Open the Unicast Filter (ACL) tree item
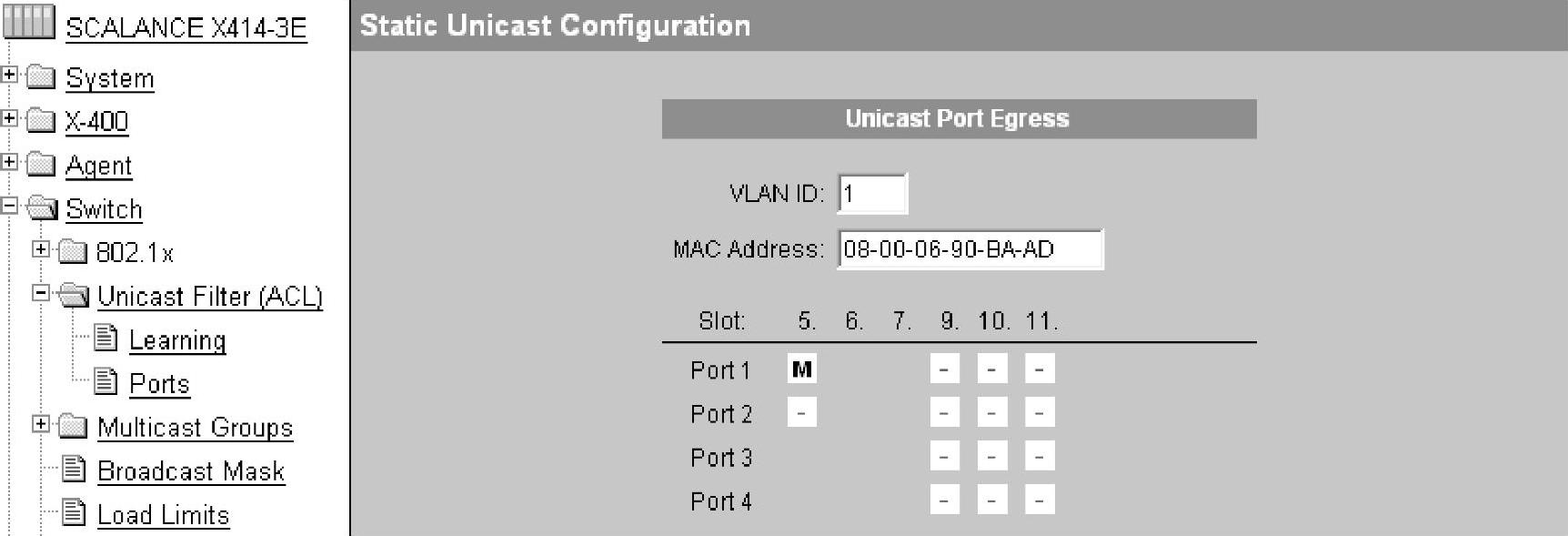This screenshot has width=1568, height=536. click(209, 297)
